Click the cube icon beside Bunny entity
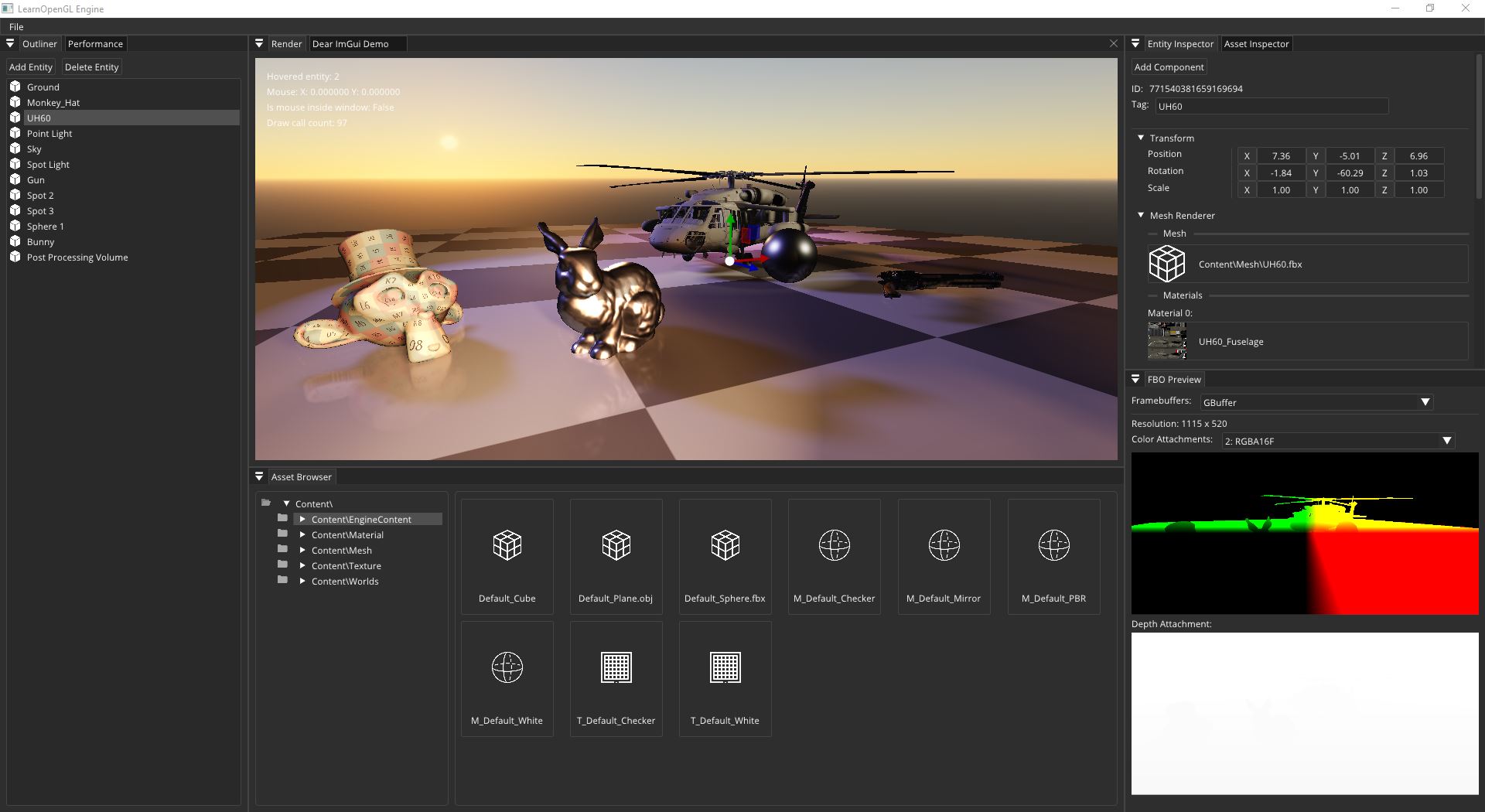Viewport: 1485px width, 812px height. [15, 241]
